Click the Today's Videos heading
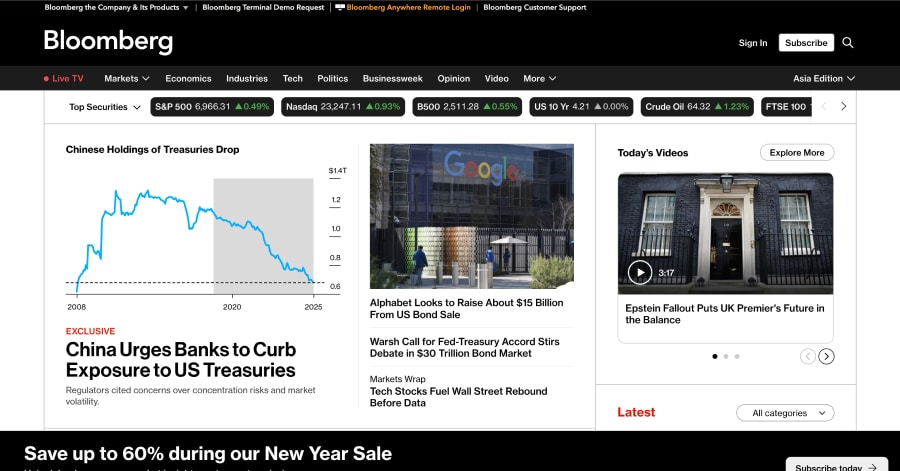 pos(653,153)
